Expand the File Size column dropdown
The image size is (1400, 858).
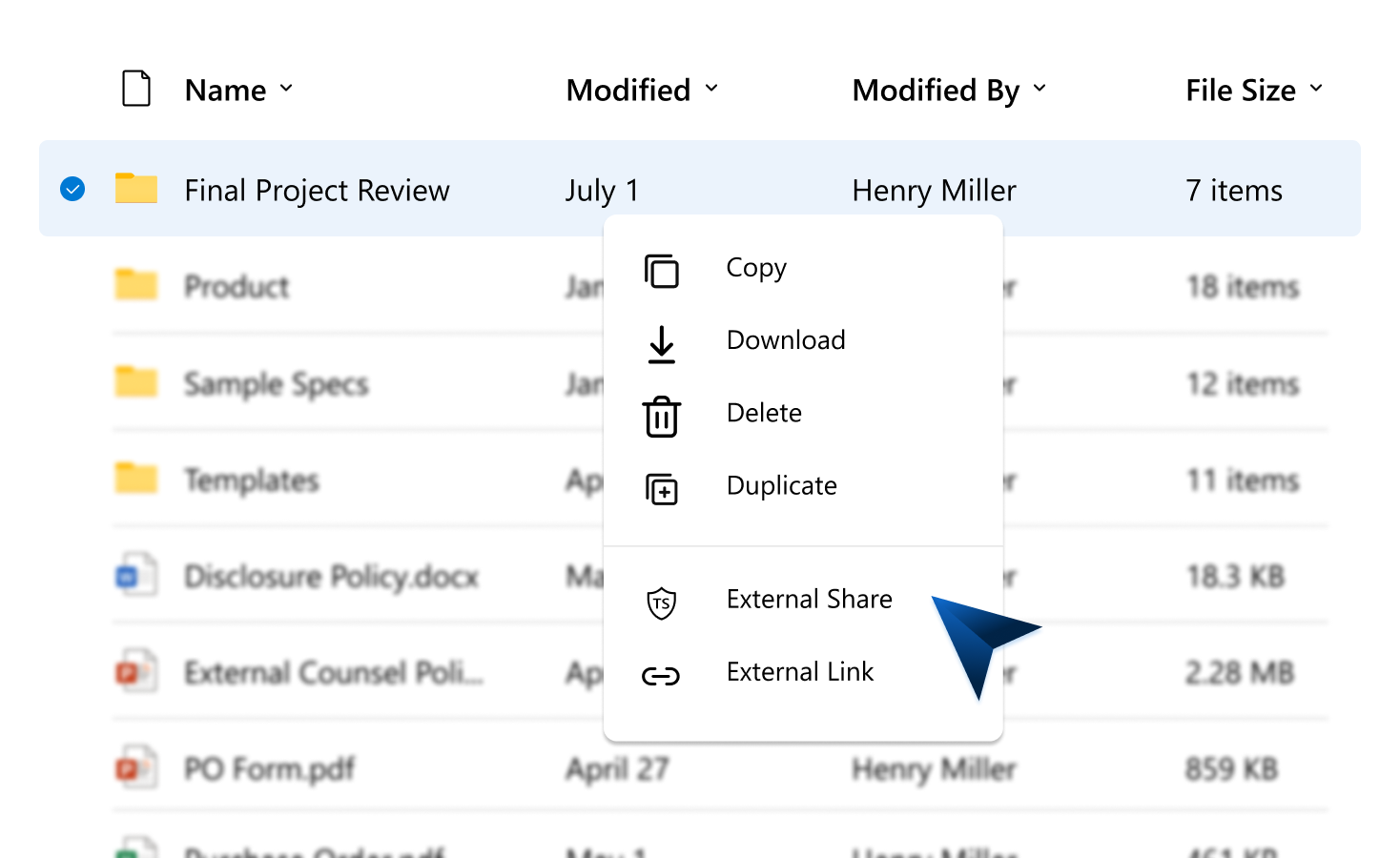point(1316,89)
